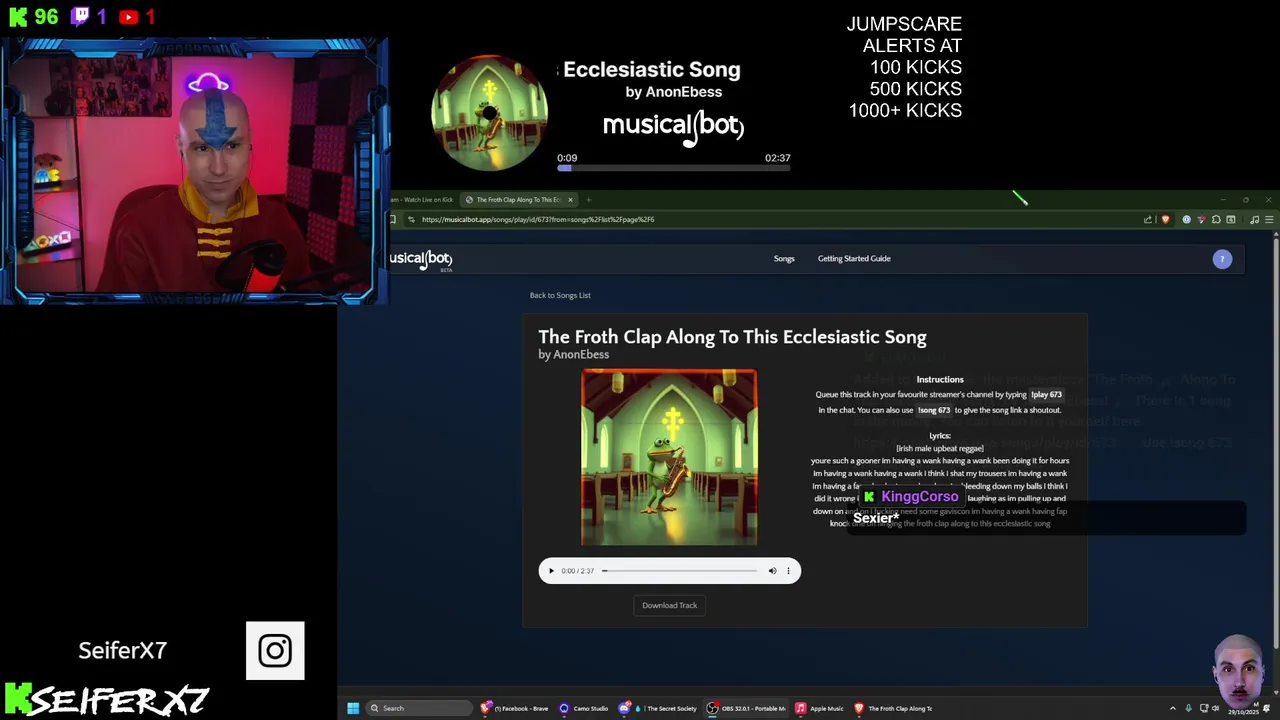The height and width of the screenshot is (720, 1280).
Task: Click the microphone icon in the system tray
Action: (x=1189, y=708)
